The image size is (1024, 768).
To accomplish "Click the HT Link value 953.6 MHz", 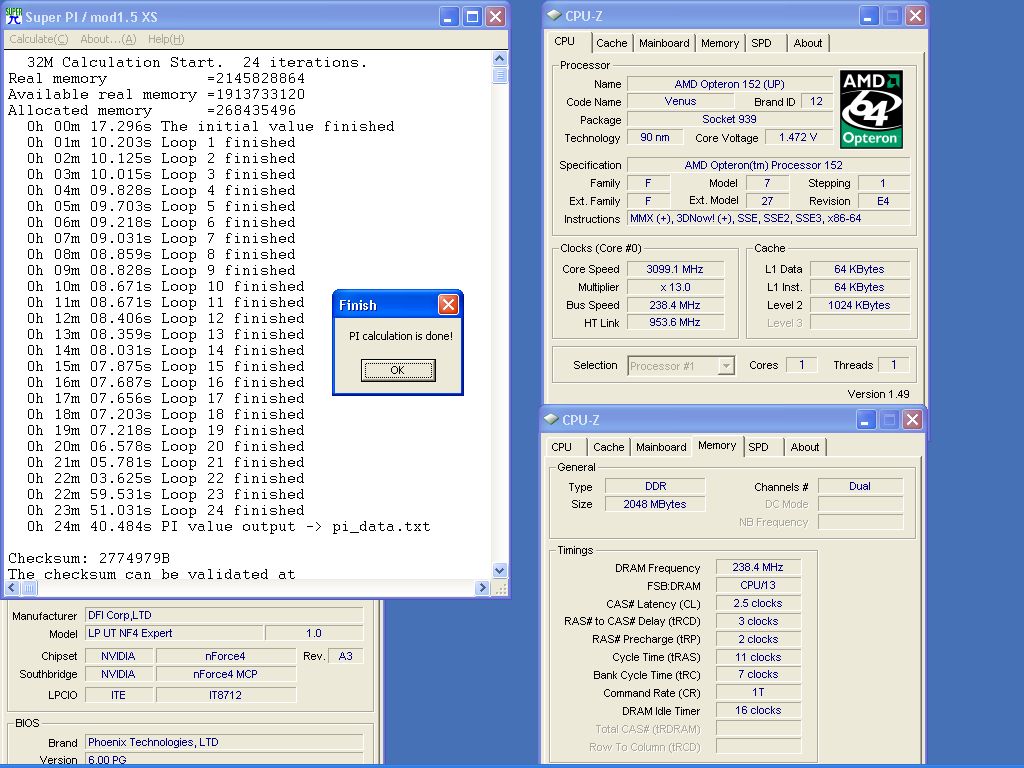I will [x=675, y=323].
